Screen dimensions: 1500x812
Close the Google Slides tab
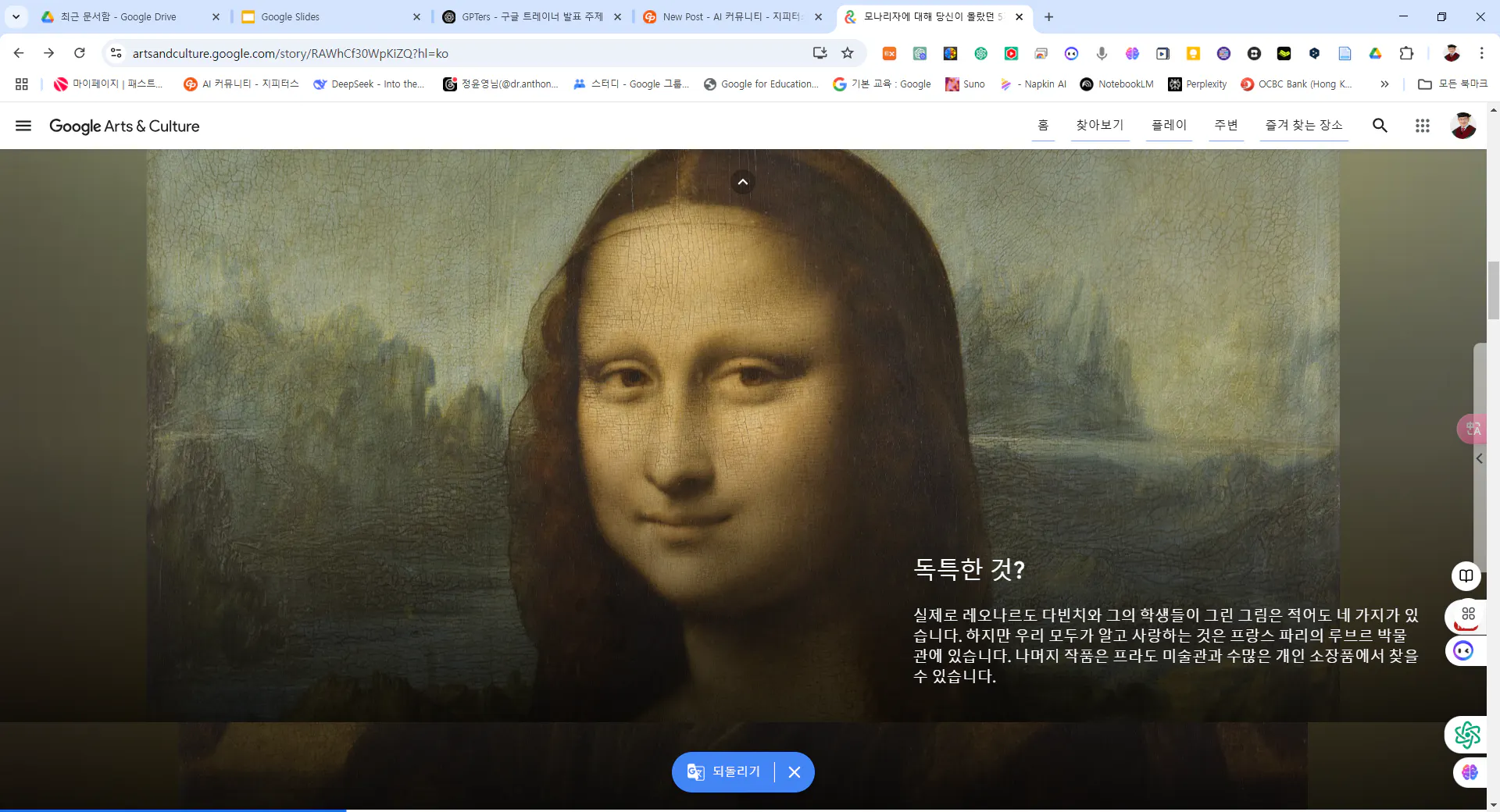tap(416, 16)
